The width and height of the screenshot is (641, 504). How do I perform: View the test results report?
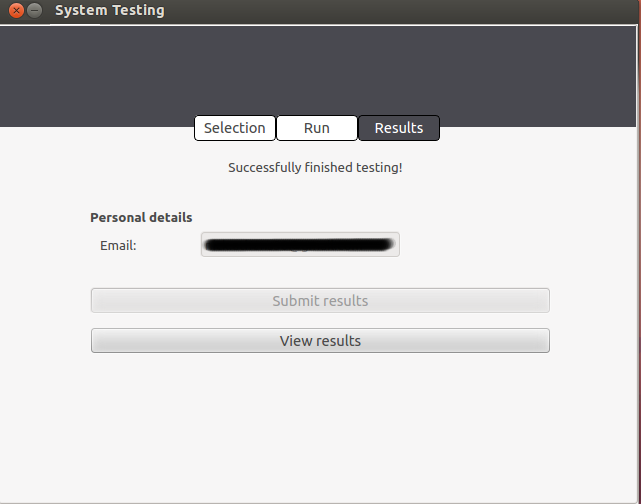click(320, 341)
